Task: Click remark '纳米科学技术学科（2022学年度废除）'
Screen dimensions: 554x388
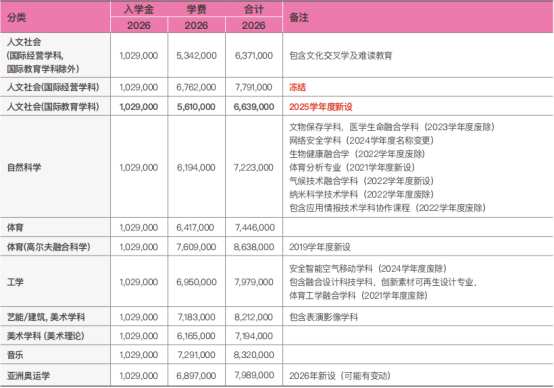Action: (361, 194)
